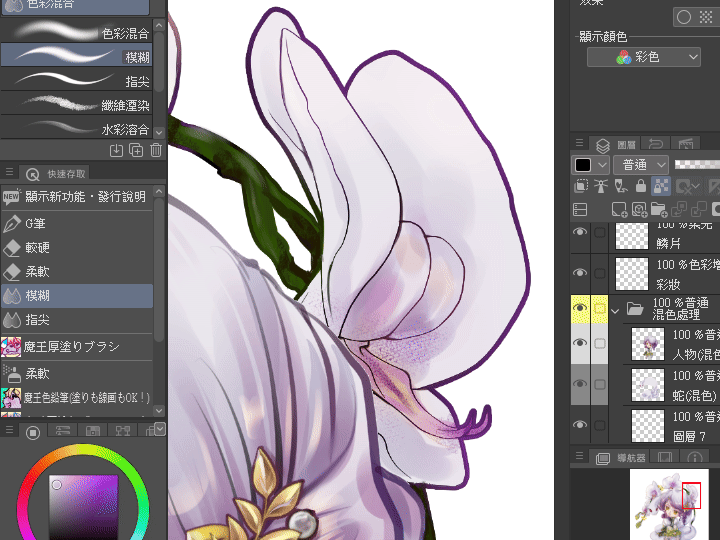Open the color wheel tab
Image resolution: width=720 pixels, height=540 pixels.
click(33, 432)
